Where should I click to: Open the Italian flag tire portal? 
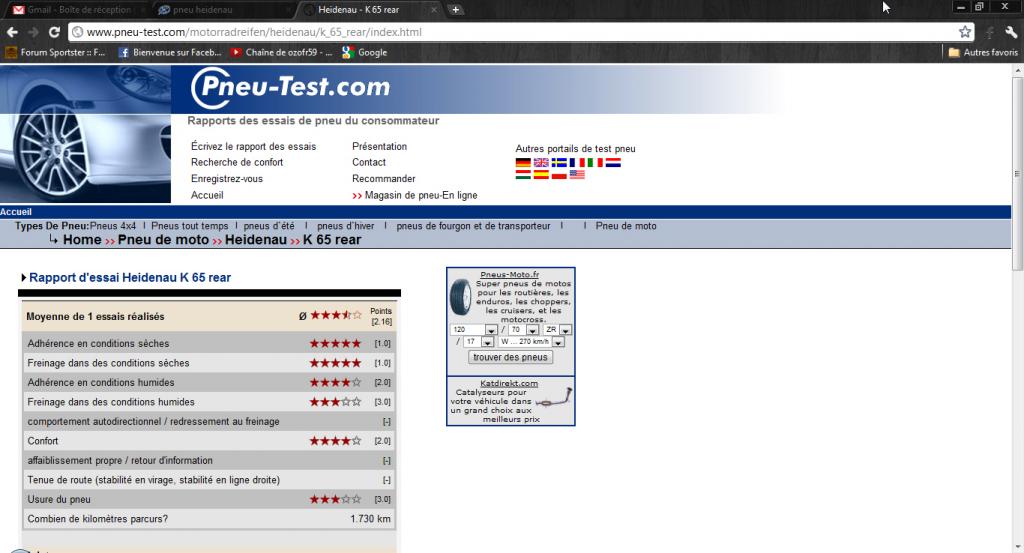point(595,163)
